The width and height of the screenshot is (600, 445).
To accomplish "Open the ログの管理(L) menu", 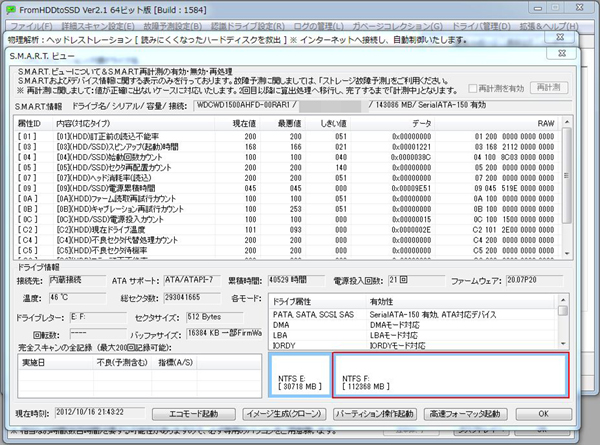I will tap(318, 26).
